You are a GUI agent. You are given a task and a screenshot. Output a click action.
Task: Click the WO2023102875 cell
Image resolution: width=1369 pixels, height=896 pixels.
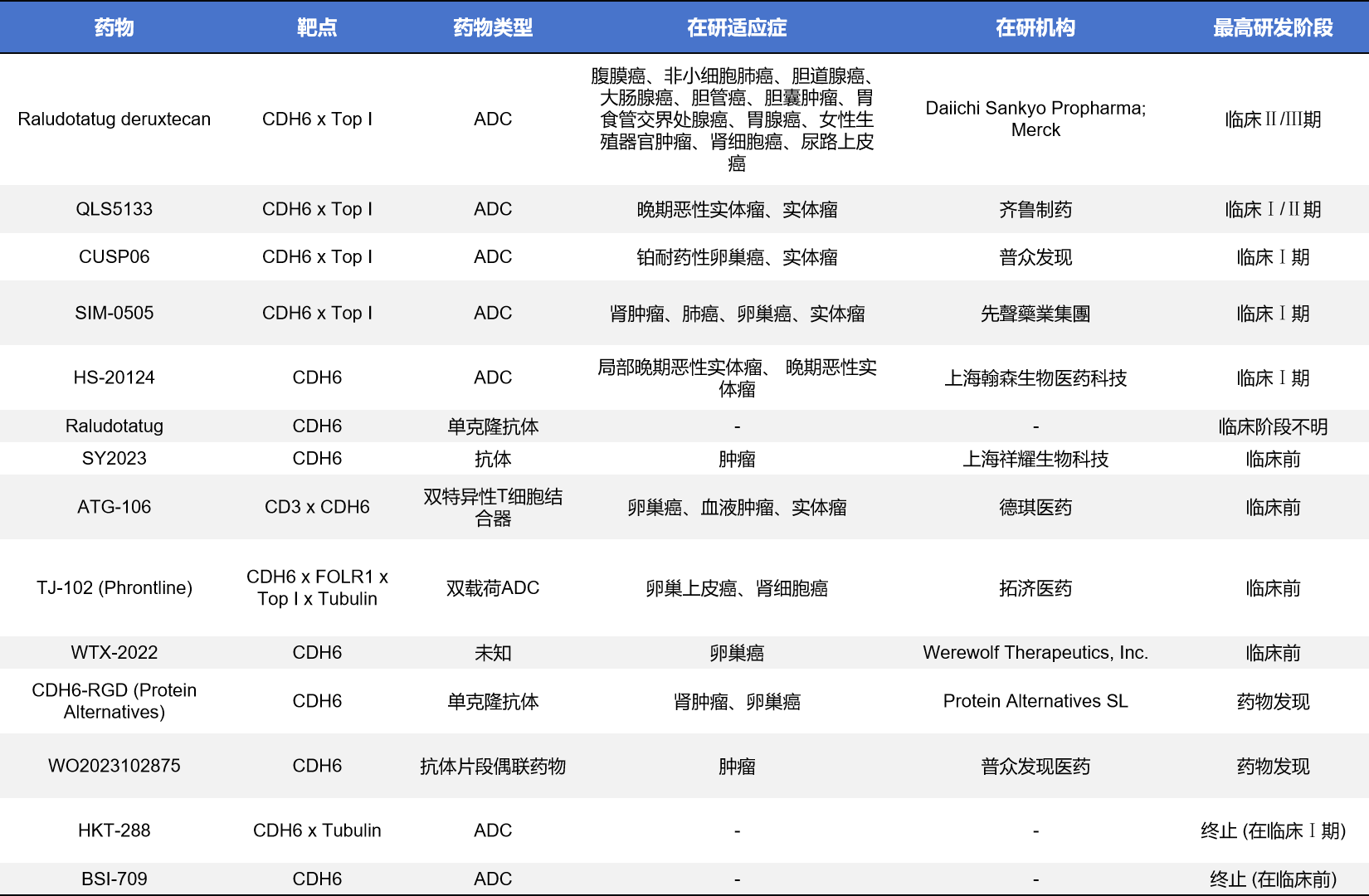(114, 766)
